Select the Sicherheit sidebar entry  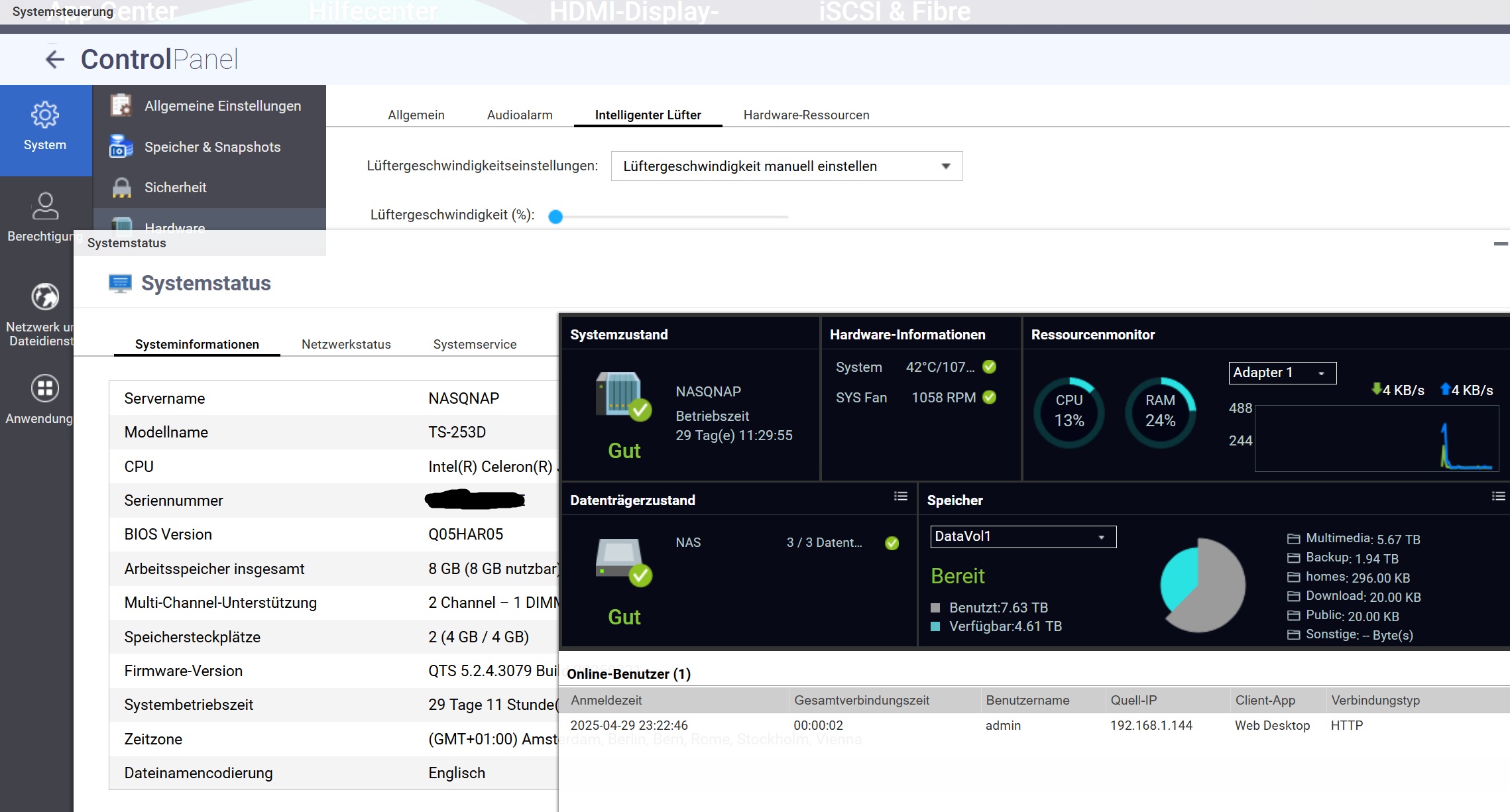click(175, 188)
